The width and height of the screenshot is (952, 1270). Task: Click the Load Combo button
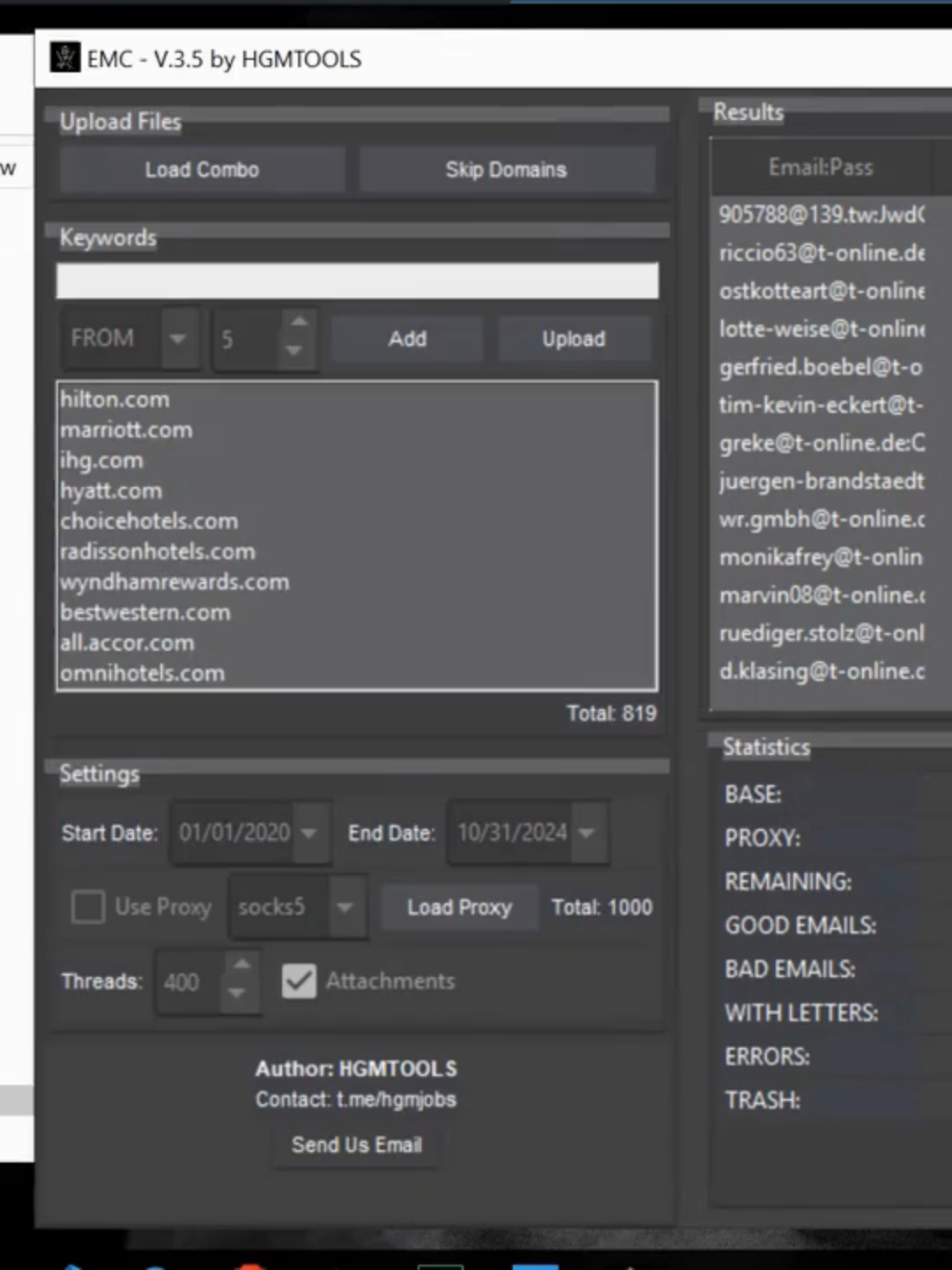click(202, 169)
